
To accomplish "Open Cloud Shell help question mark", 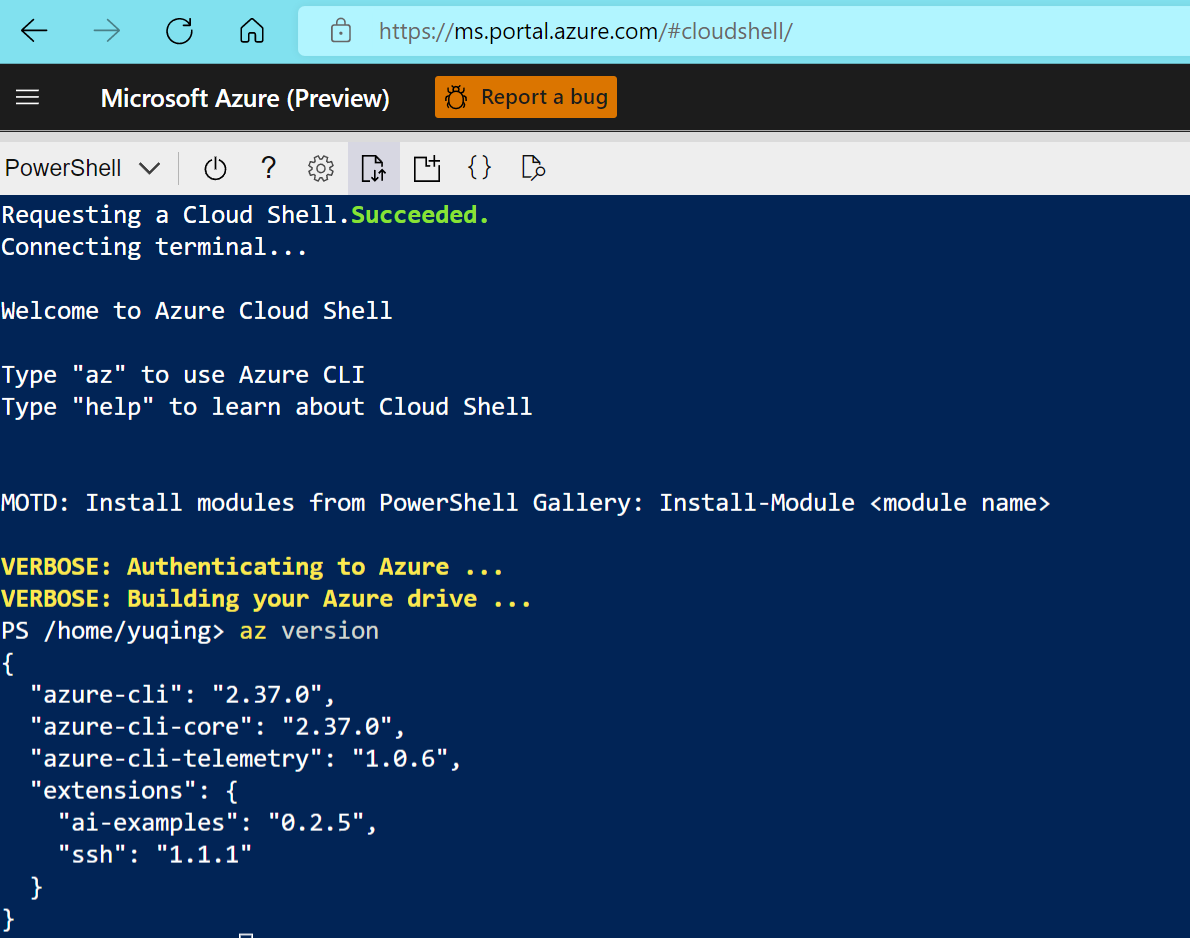I will point(268,168).
